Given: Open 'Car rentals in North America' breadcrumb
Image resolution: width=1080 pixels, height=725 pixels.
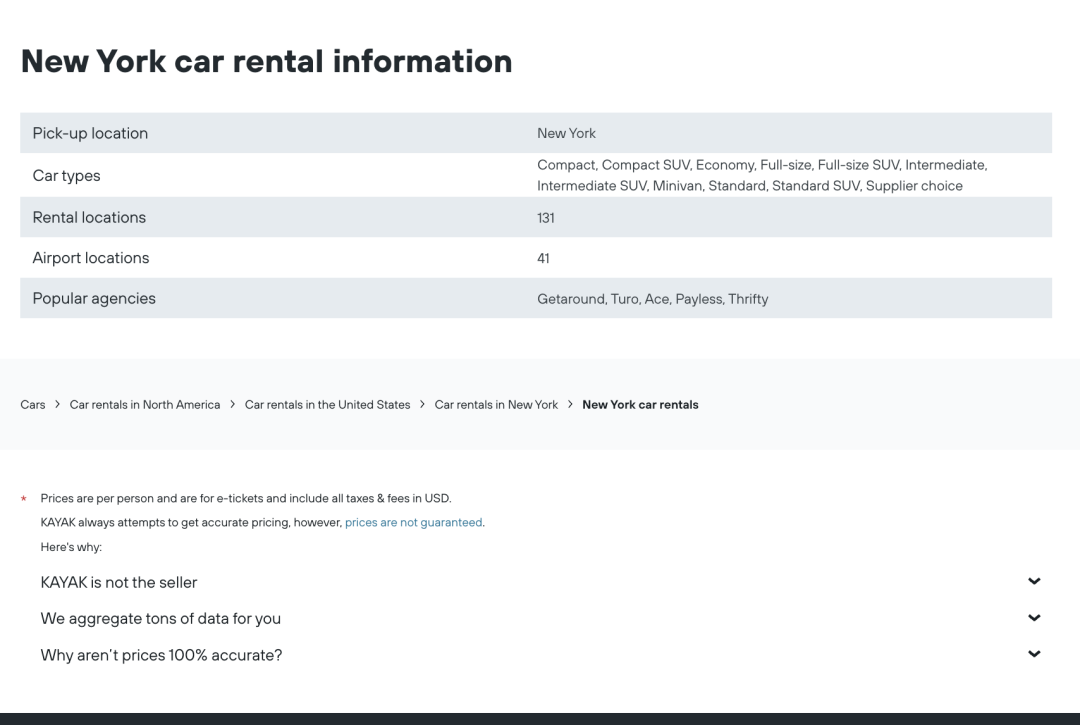Looking at the screenshot, I should click(x=145, y=405).
